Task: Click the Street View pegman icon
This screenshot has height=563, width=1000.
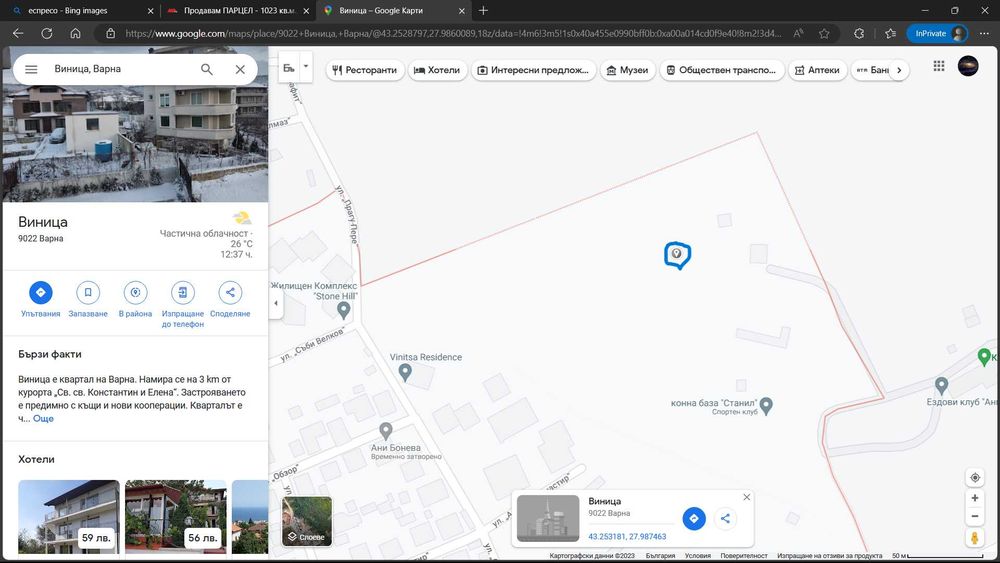Action: pos(974,538)
